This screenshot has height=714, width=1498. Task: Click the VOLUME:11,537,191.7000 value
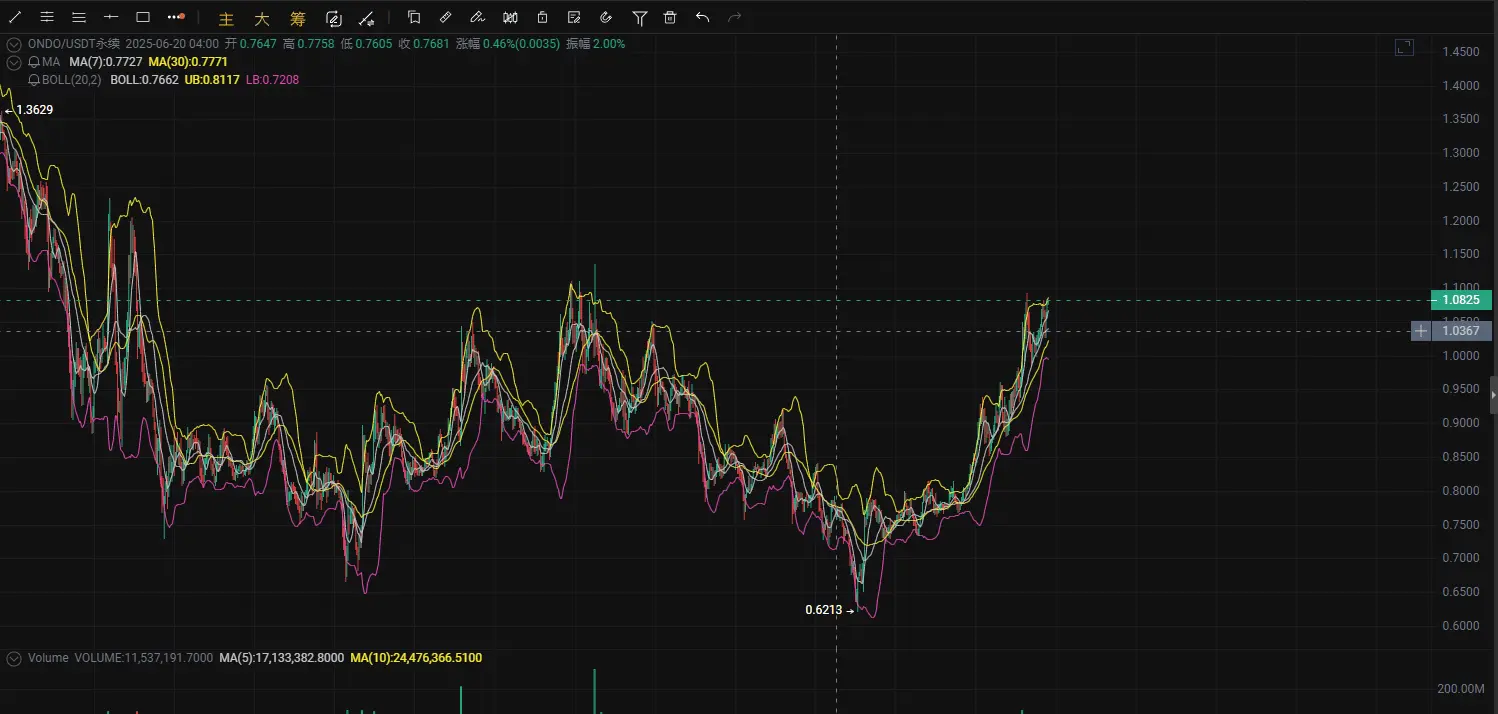pos(144,658)
